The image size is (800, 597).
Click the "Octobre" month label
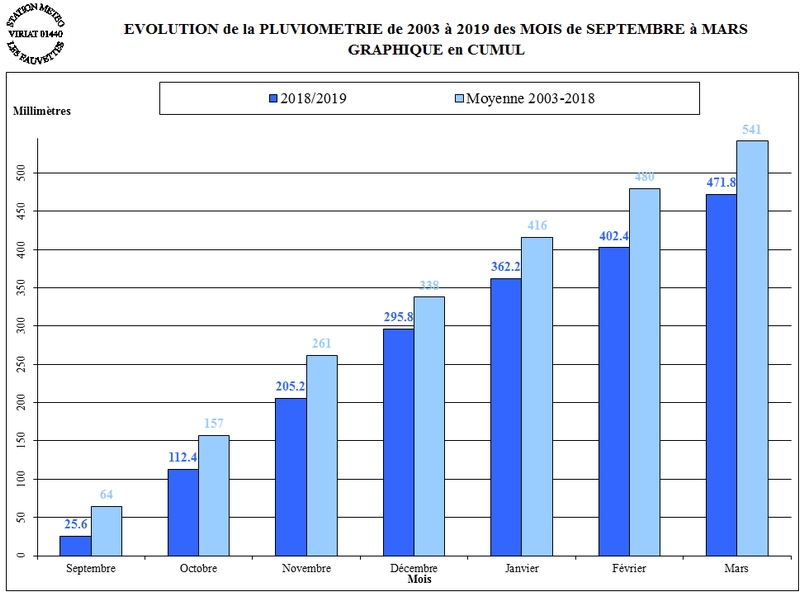point(198,568)
